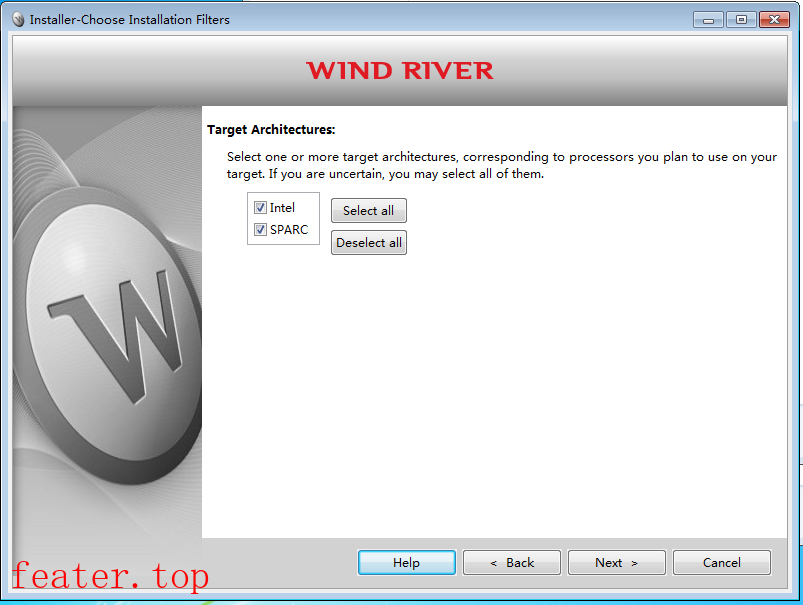Click the installer icon in title bar
Screen dimensions: 803x605
[18, 19]
